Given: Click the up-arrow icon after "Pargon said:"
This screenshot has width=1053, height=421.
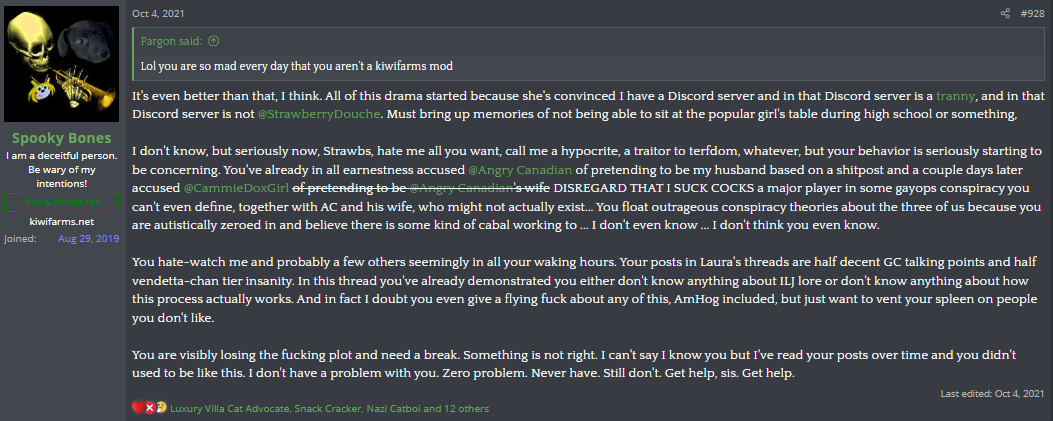Looking at the screenshot, I should (214, 41).
